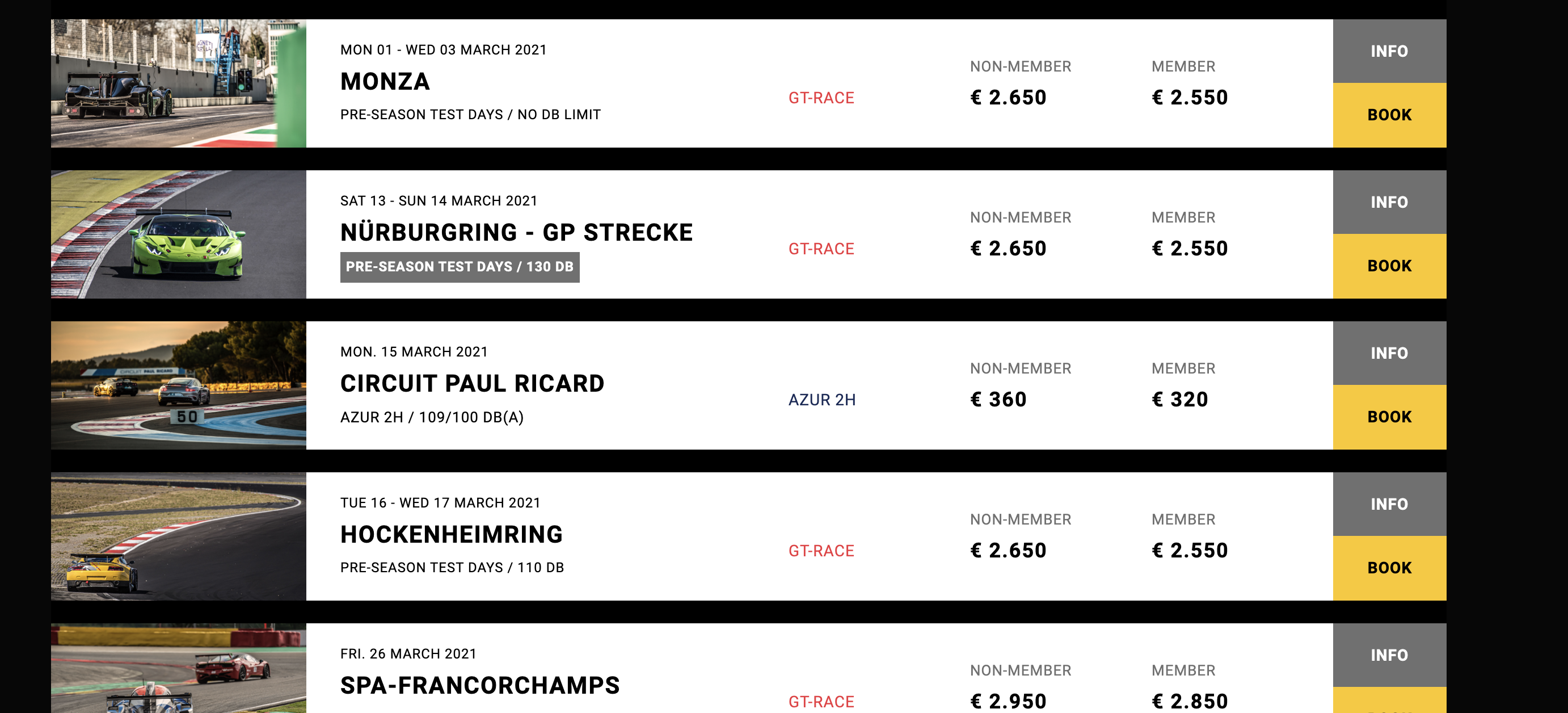This screenshot has width=1568, height=713.
Task: Open the MONZA event title
Action: point(385,82)
